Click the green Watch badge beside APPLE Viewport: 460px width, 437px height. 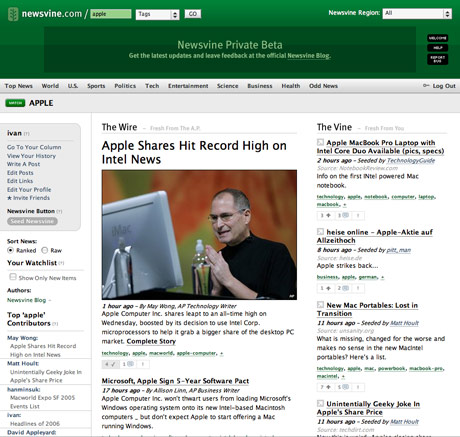pos(15,103)
